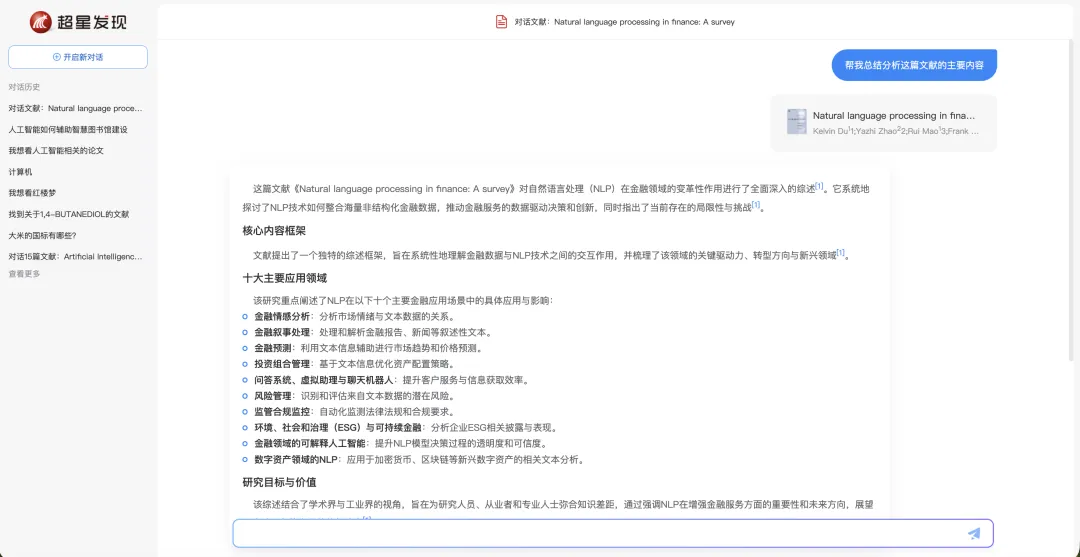The image size is (1080, 557).
Task: Click bullet item 数字资产领域的NLP
Action: pyautogui.click(x=413, y=459)
